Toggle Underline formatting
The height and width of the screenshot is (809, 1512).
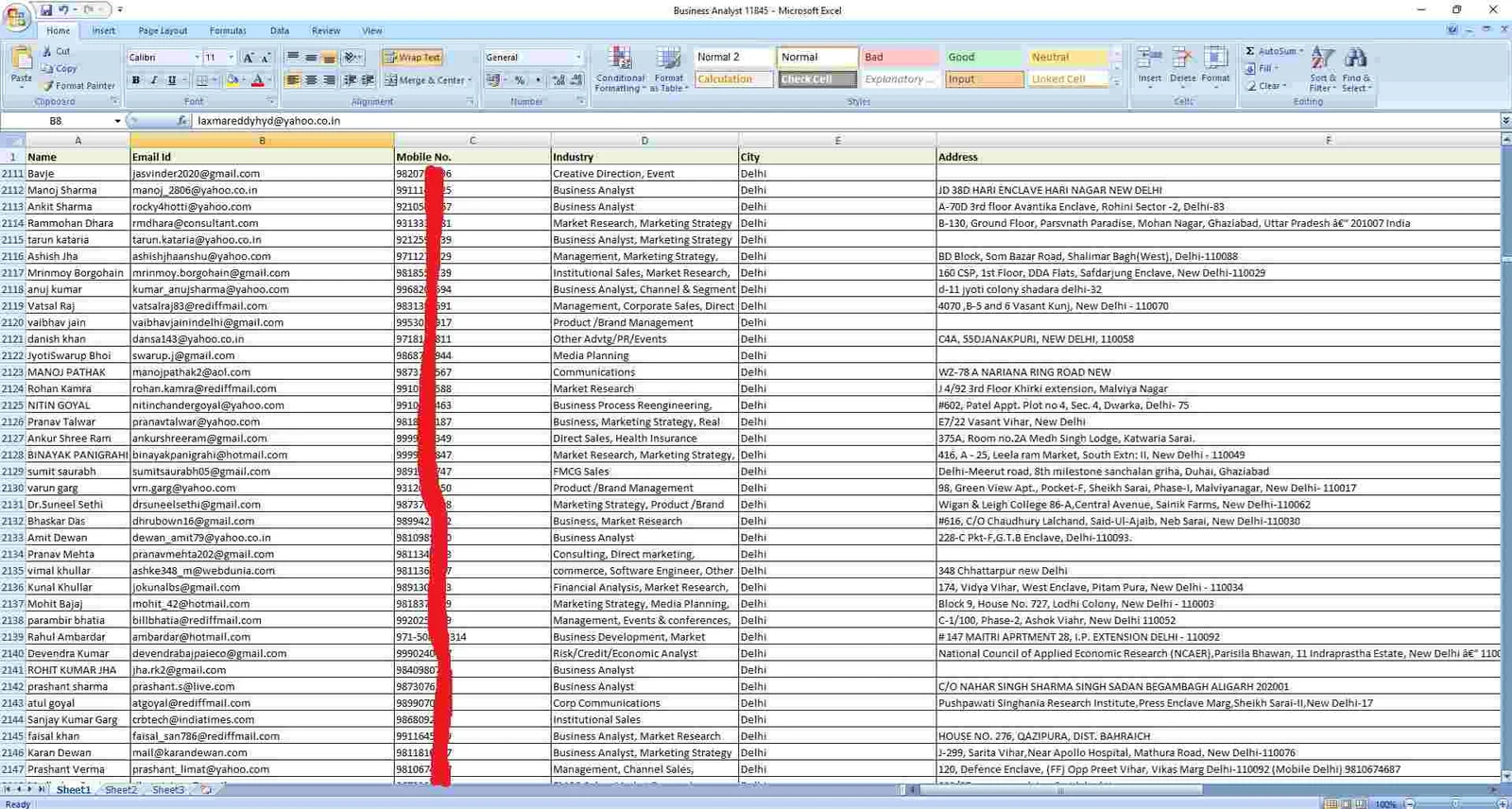(171, 80)
